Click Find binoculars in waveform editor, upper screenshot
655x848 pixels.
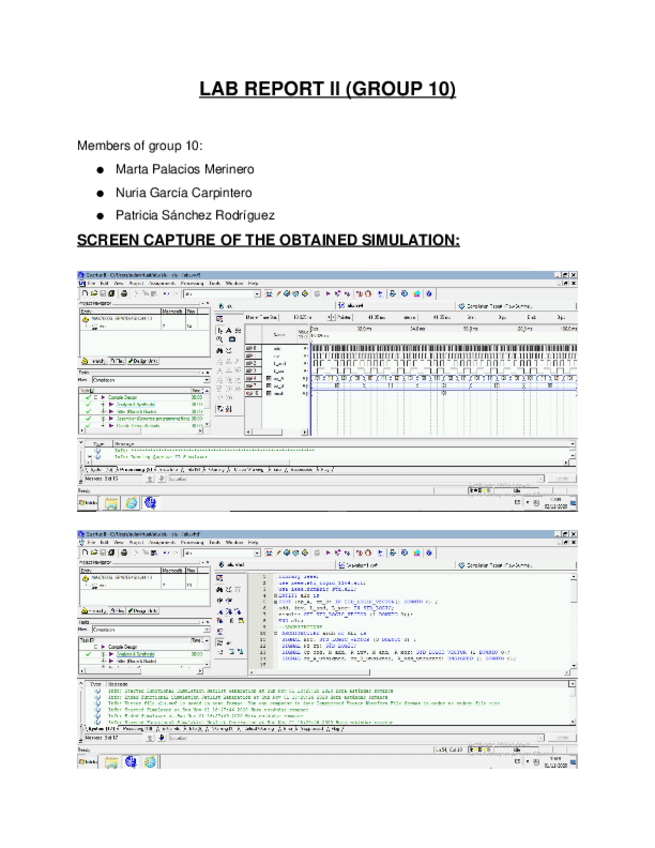click(x=220, y=350)
